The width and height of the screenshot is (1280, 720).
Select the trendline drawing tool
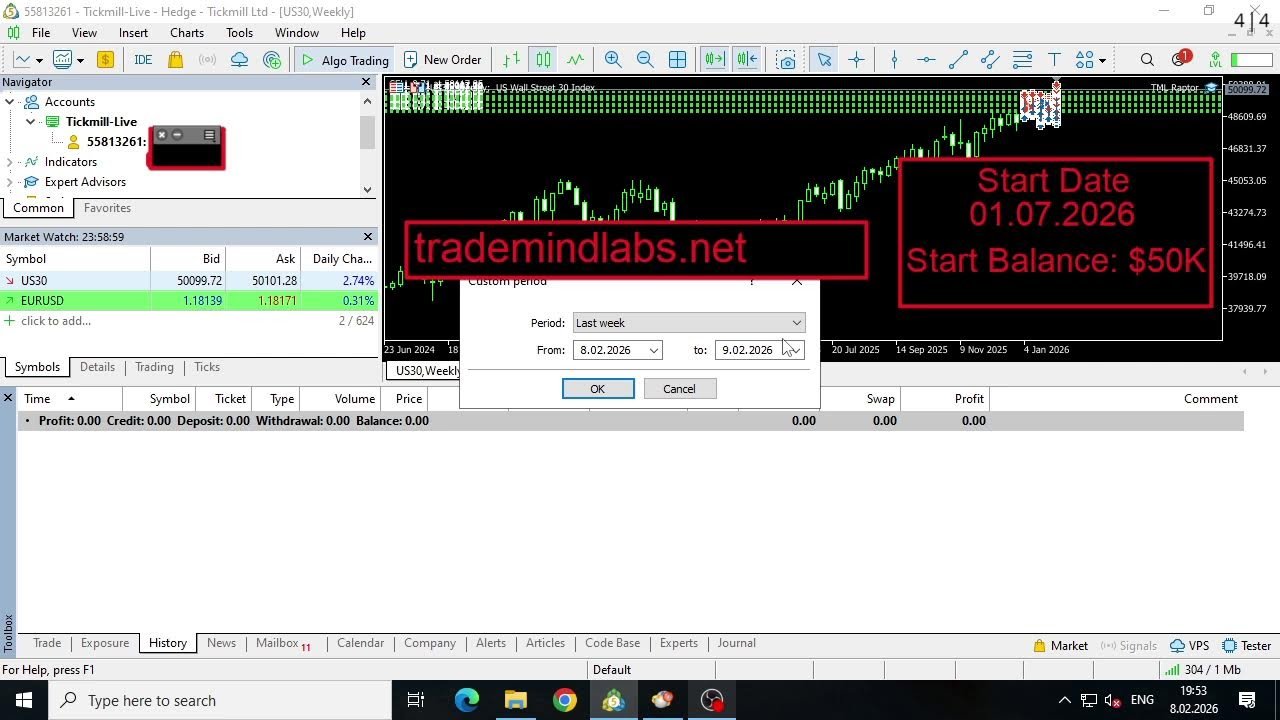click(x=958, y=60)
